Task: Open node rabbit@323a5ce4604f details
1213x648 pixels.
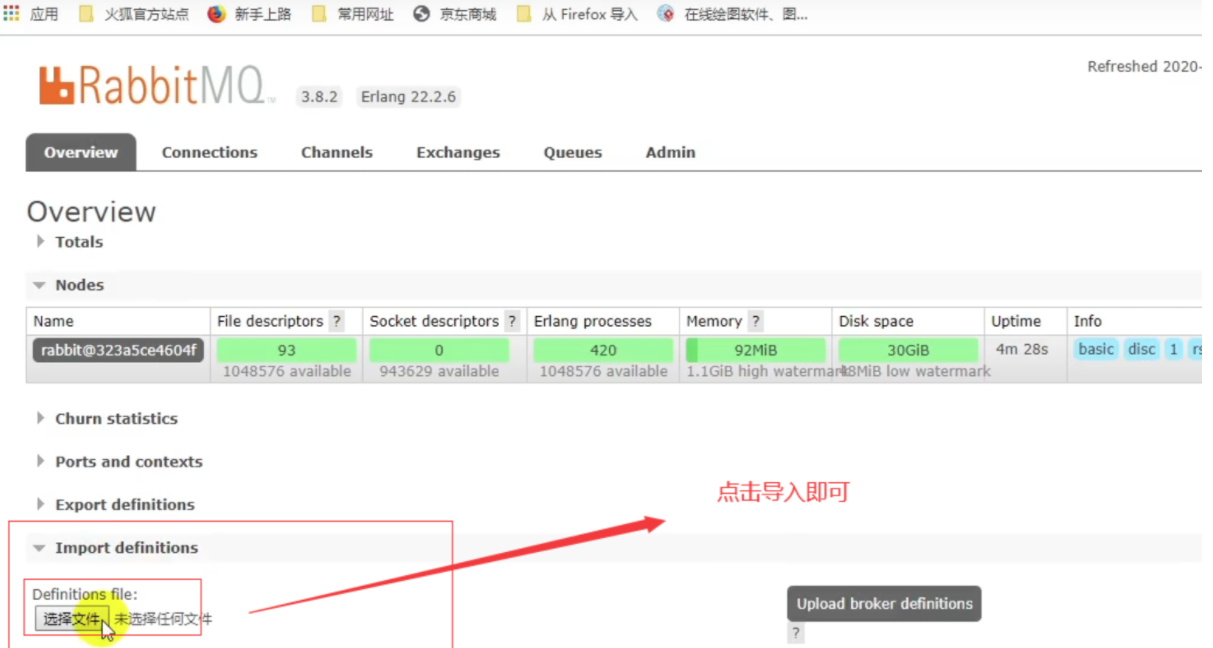Action: 118,350
